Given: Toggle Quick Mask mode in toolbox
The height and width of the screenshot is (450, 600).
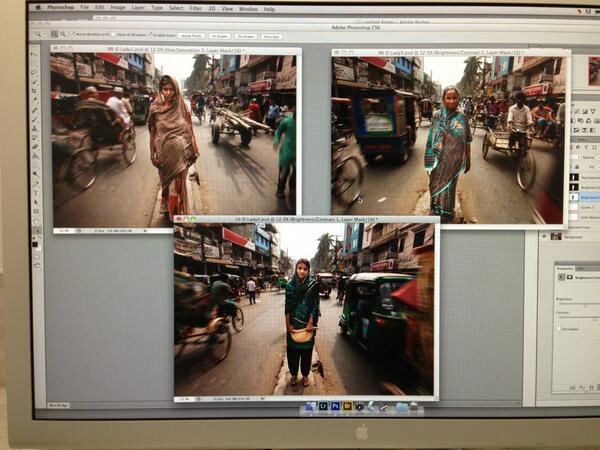Looking at the screenshot, I should [x=37, y=256].
